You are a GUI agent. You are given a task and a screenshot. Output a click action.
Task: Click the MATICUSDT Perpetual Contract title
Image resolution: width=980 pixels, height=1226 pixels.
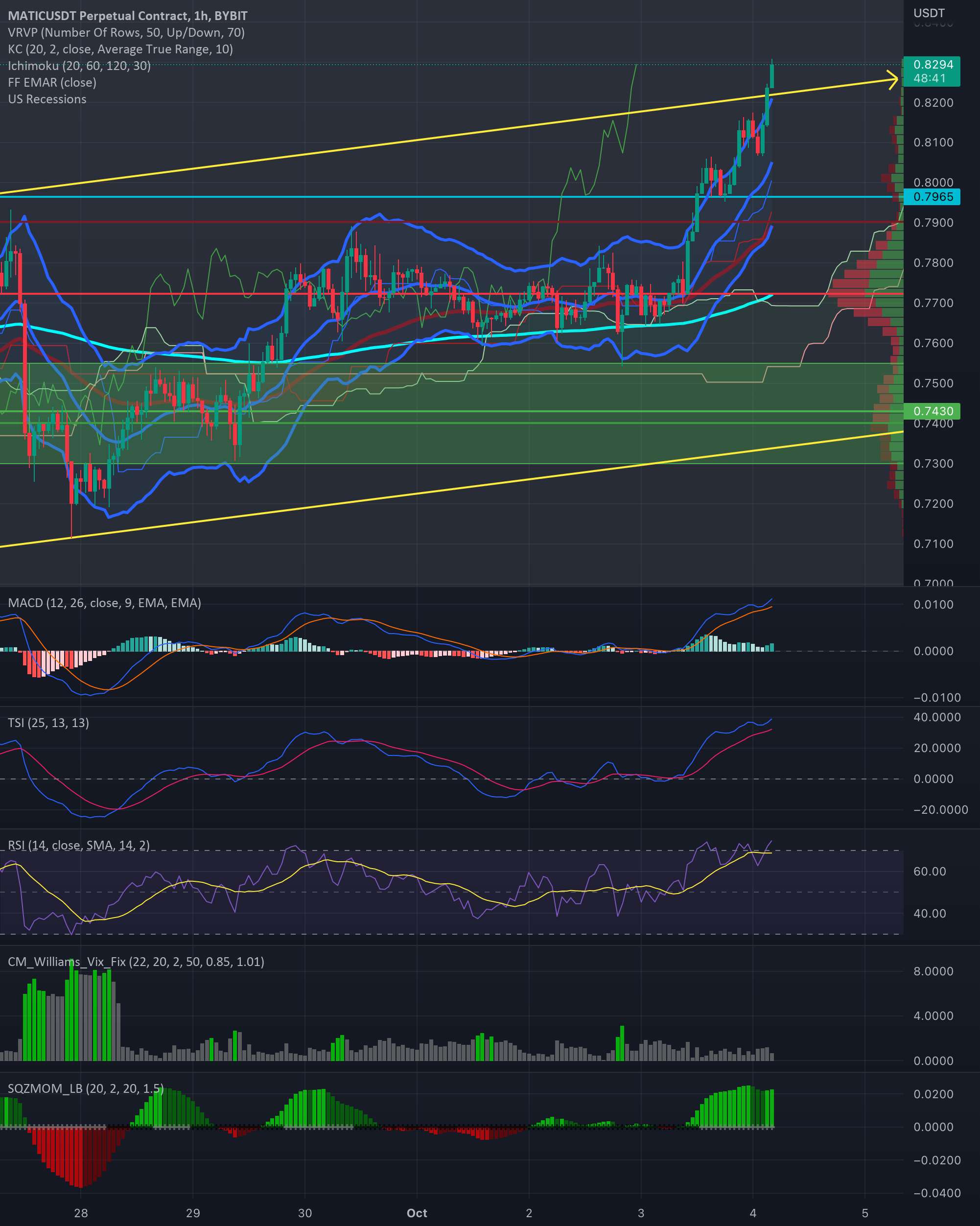[x=128, y=16]
